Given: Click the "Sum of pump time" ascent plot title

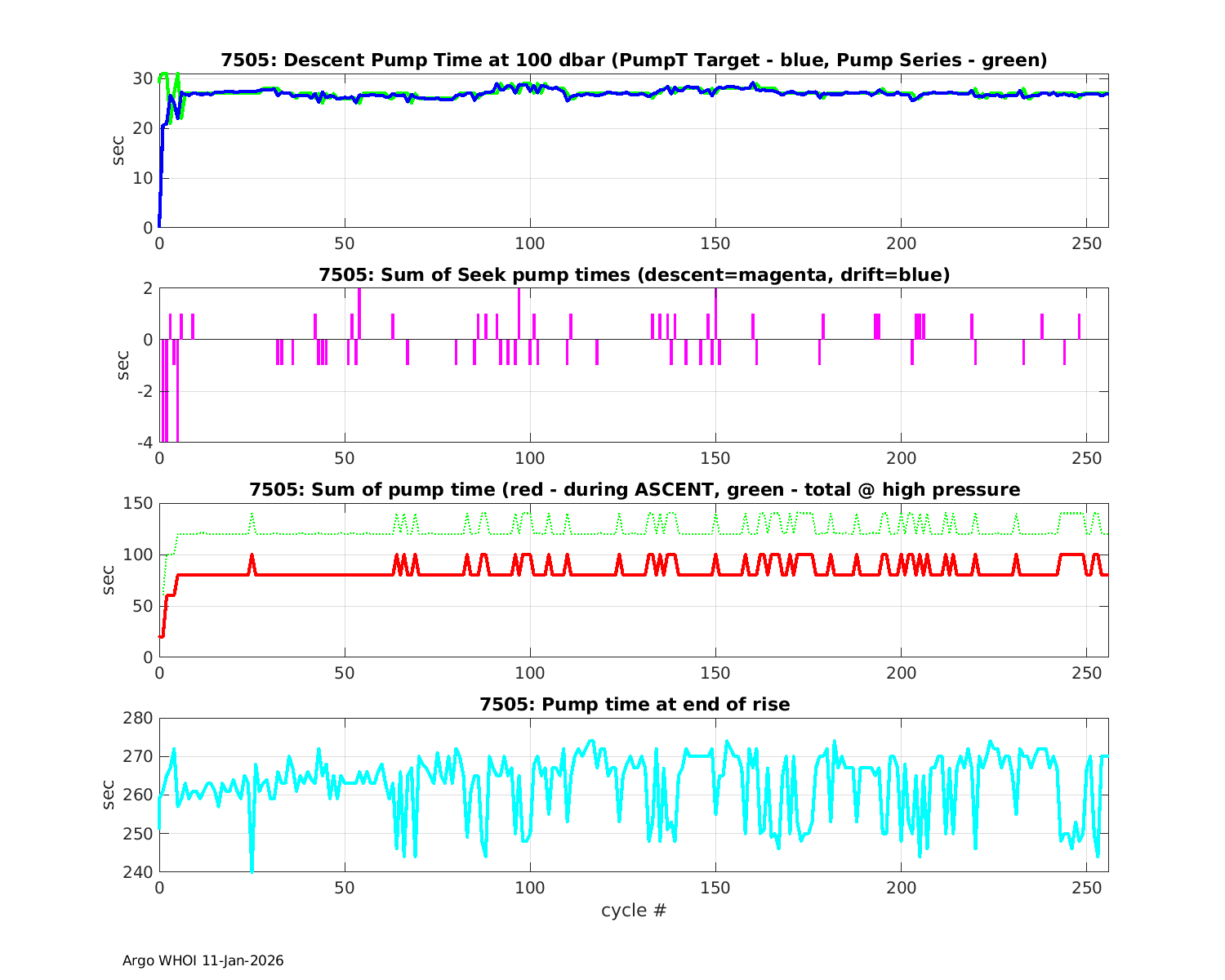Looking at the screenshot, I should click(x=634, y=490).
